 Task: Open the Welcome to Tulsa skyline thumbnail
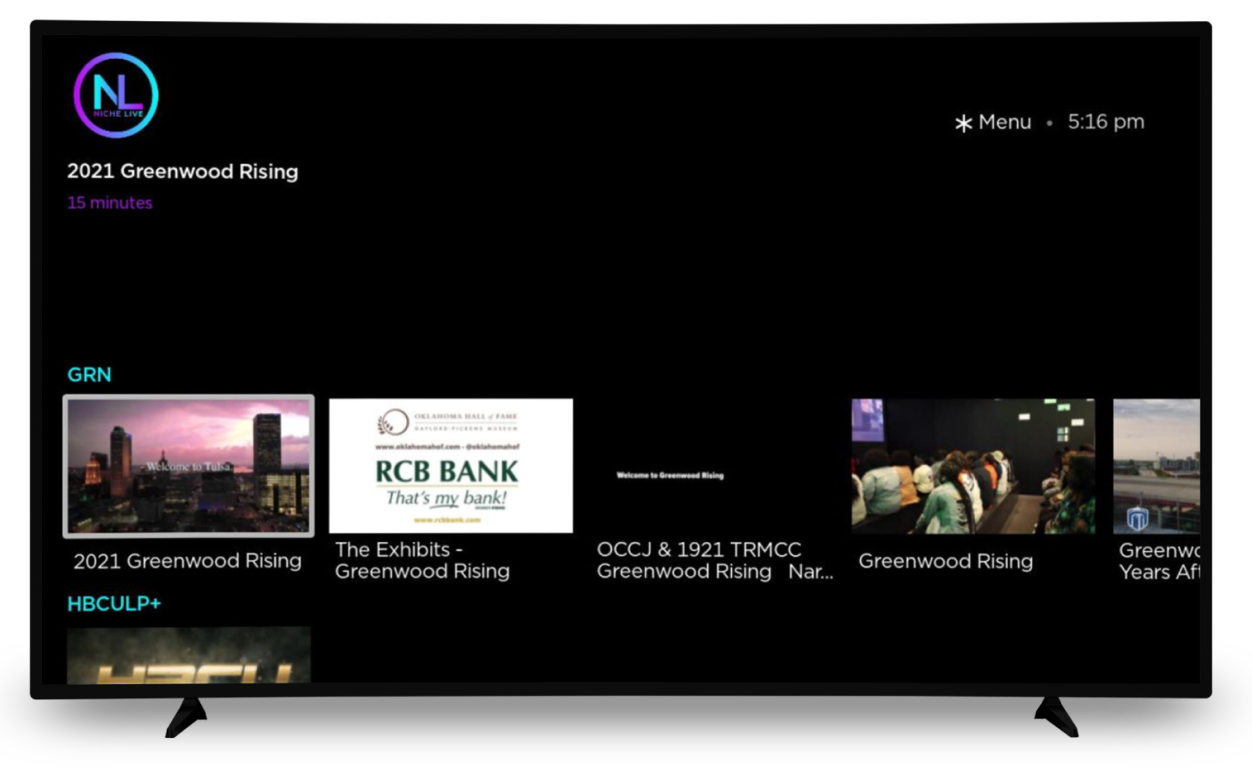[189, 466]
